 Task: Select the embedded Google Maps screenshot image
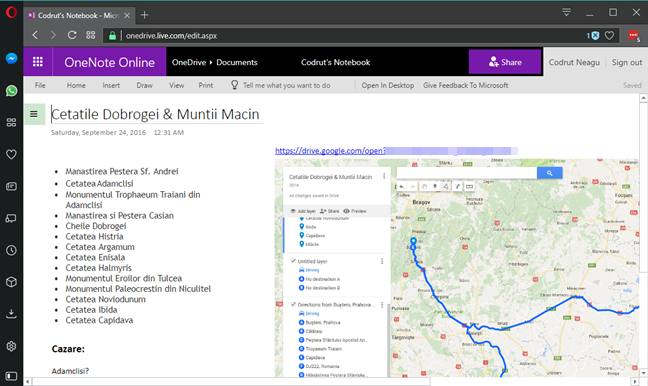coord(457,268)
